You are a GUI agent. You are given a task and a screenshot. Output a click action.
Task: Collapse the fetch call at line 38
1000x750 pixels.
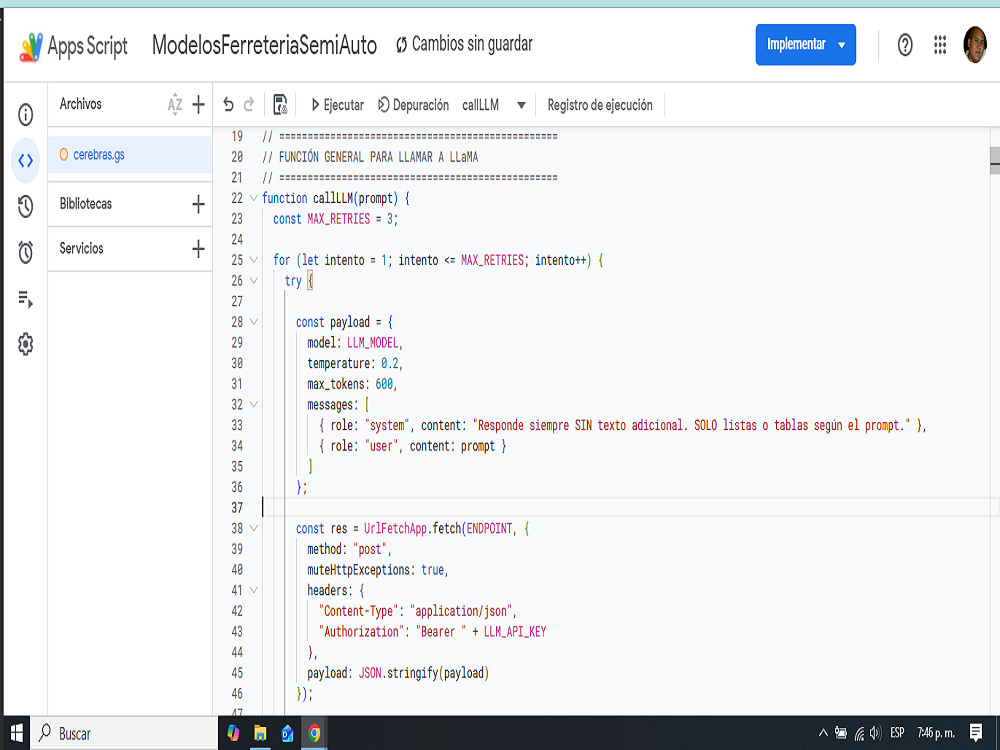(254, 528)
